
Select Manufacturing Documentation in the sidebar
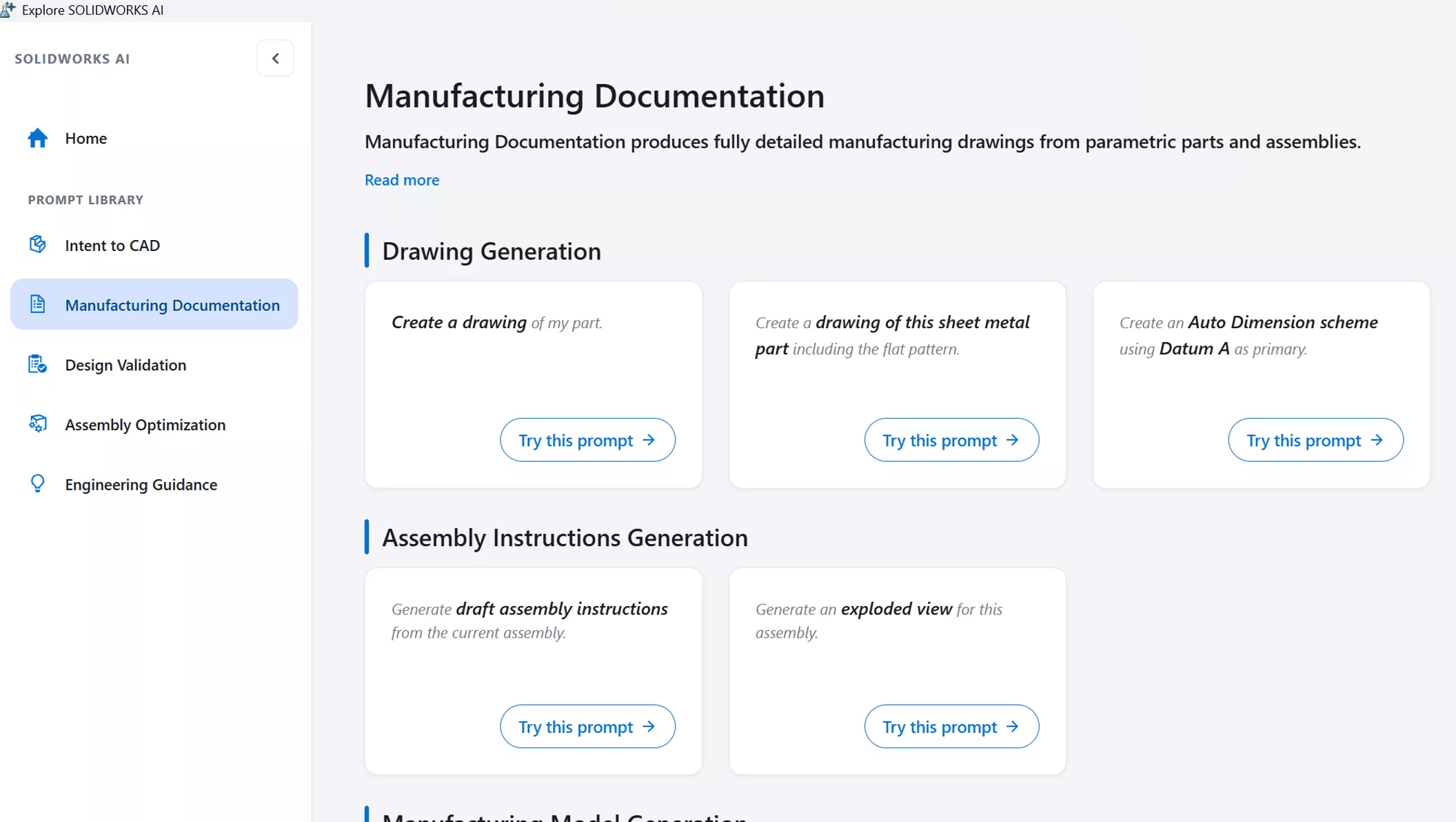[154, 304]
